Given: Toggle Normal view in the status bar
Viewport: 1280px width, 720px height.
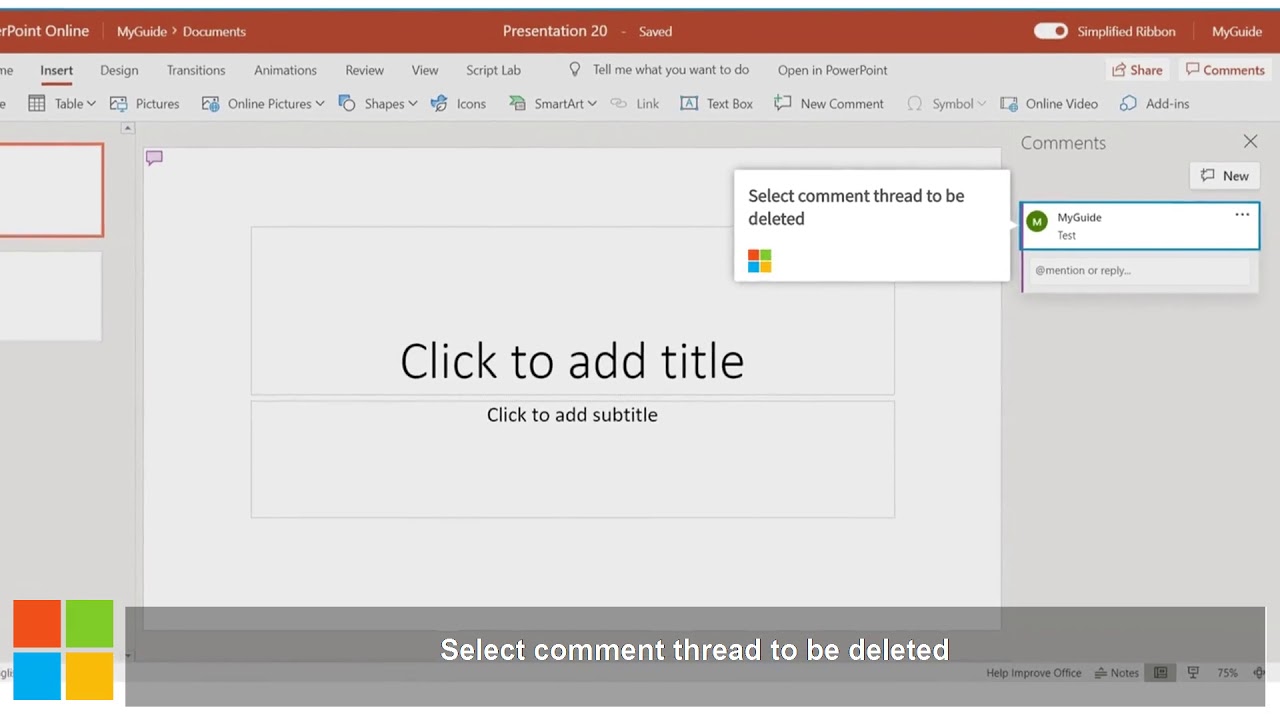Looking at the screenshot, I should (x=1158, y=672).
